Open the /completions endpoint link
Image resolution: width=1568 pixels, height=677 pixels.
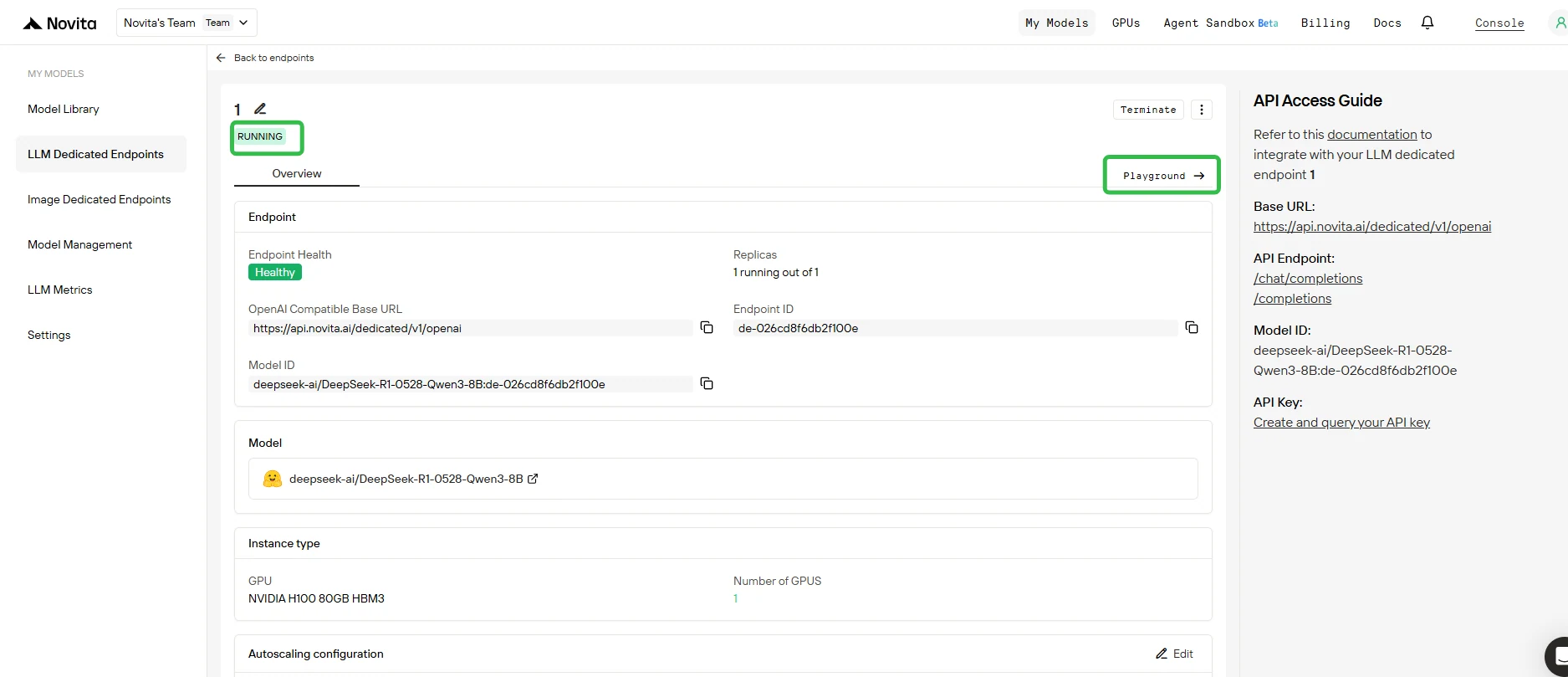pyautogui.click(x=1292, y=299)
